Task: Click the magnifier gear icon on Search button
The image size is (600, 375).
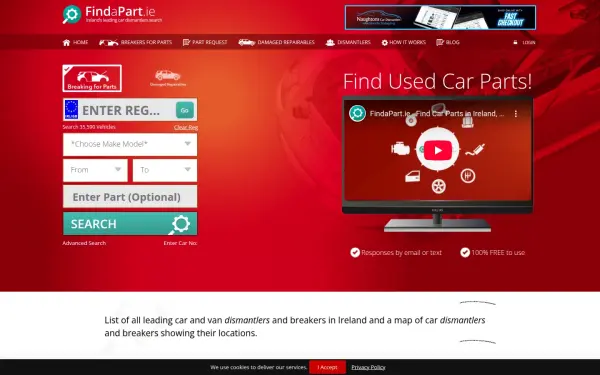Action: point(178,224)
